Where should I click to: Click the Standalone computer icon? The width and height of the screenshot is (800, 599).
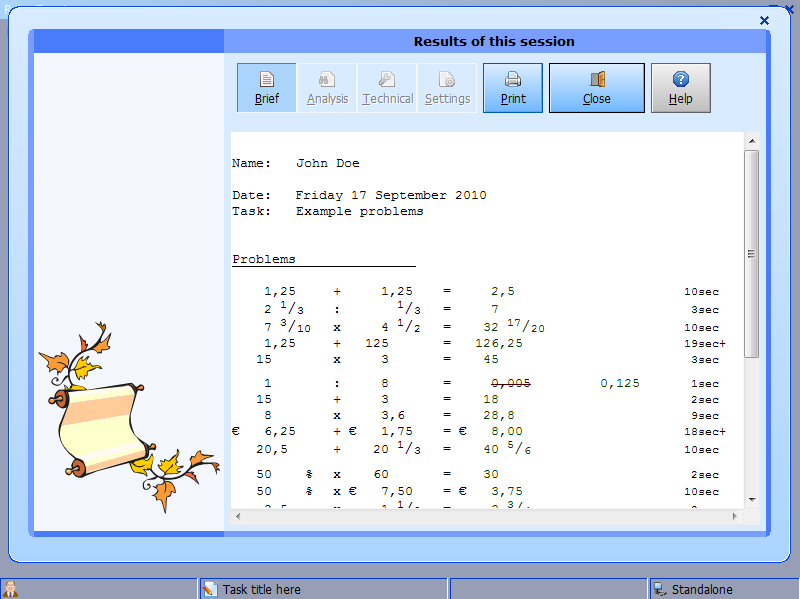point(660,589)
